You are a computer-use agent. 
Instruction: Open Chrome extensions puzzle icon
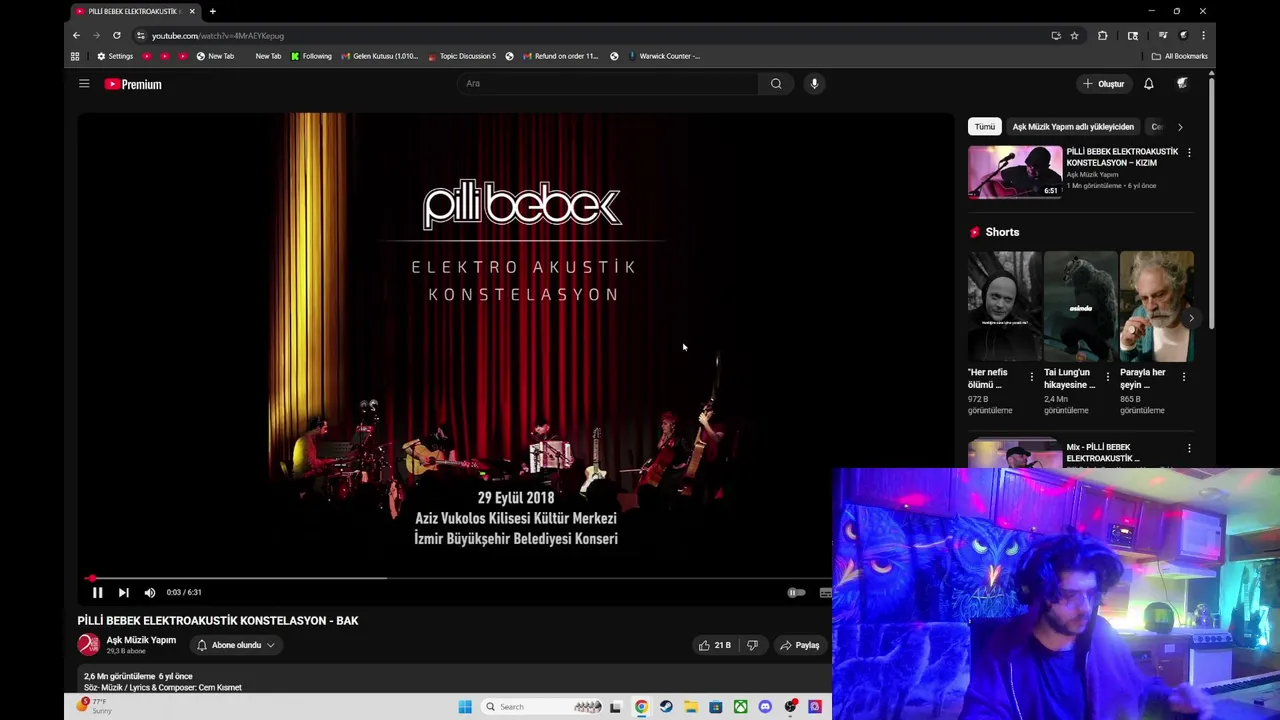pyautogui.click(x=1103, y=35)
